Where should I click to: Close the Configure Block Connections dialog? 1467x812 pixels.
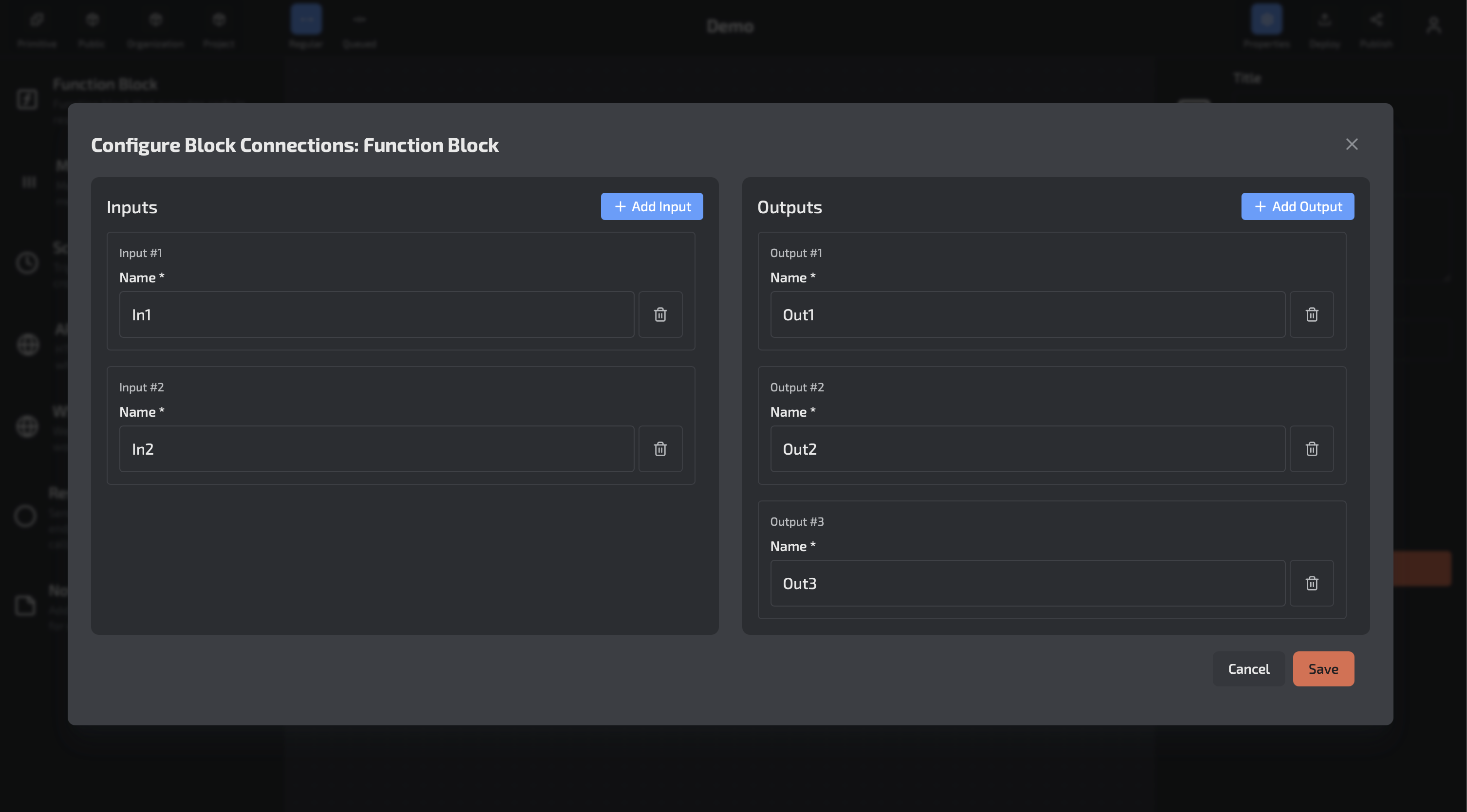point(1352,144)
